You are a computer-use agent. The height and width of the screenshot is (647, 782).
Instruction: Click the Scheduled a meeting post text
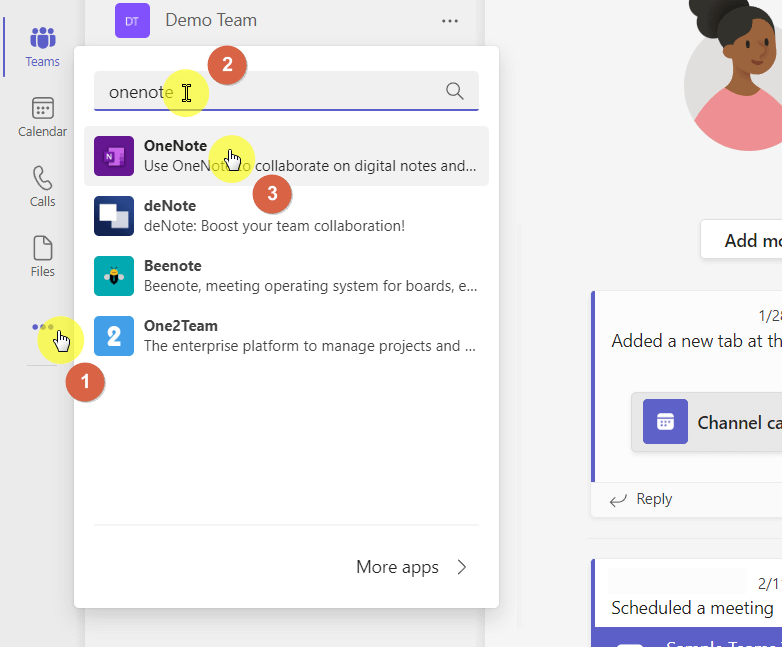[x=692, y=608]
